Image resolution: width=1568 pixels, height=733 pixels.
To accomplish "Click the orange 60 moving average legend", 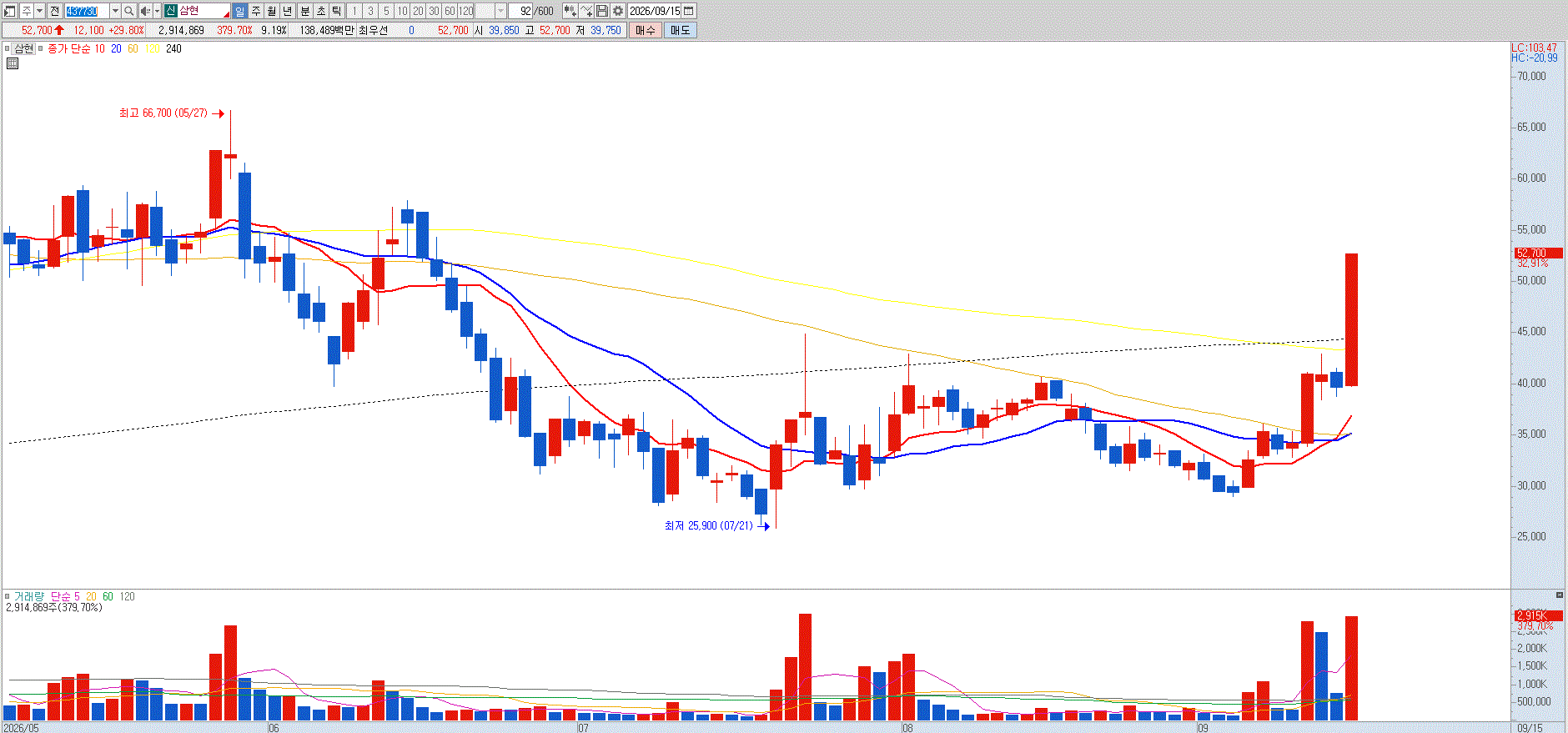I will (133, 48).
